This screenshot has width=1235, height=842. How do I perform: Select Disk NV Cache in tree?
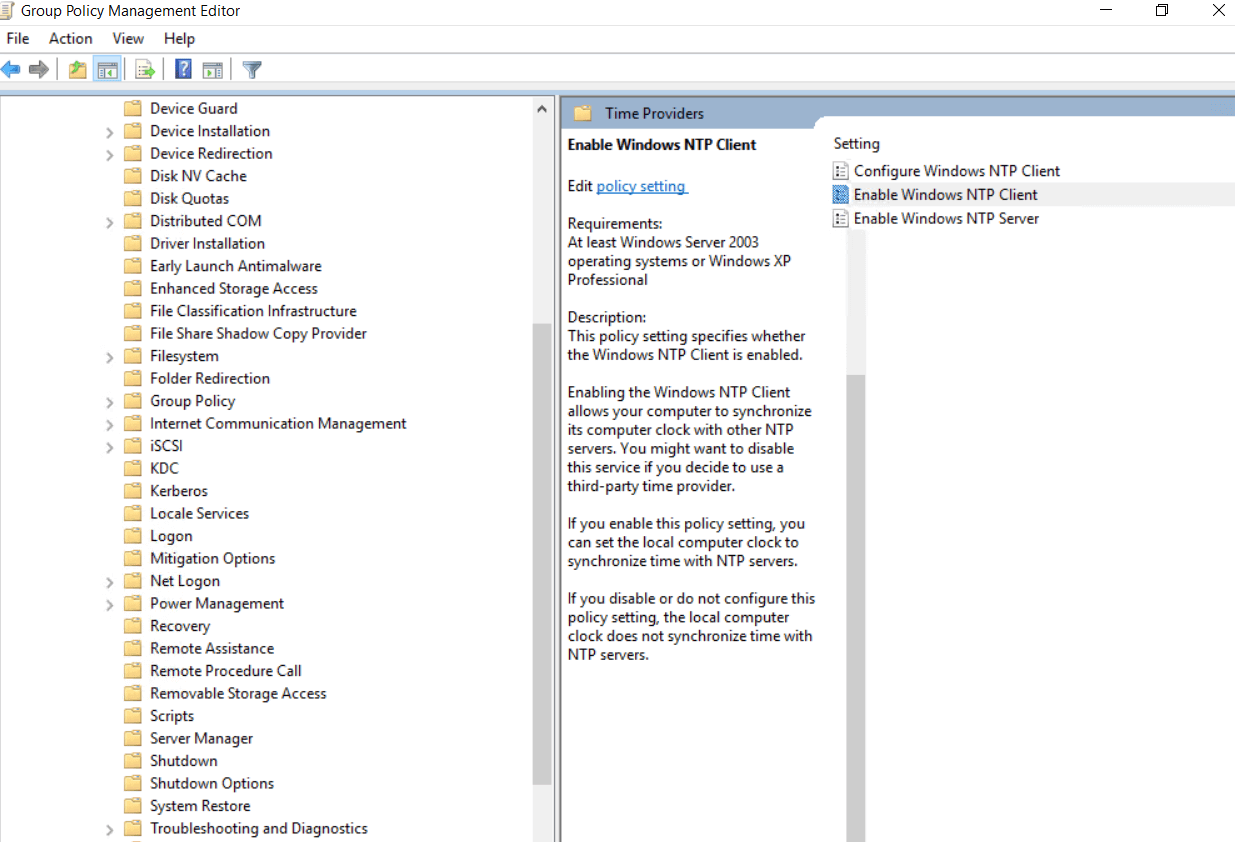click(198, 176)
